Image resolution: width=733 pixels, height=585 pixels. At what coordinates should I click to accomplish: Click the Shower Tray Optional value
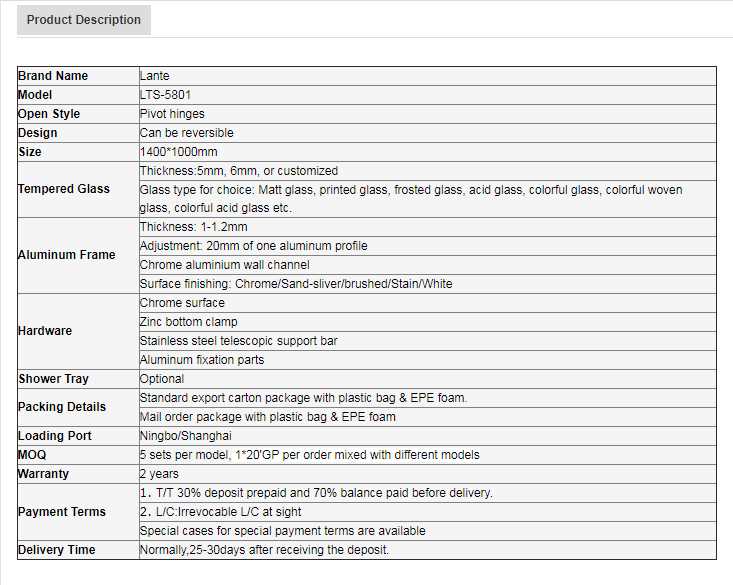(x=162, y=379)
